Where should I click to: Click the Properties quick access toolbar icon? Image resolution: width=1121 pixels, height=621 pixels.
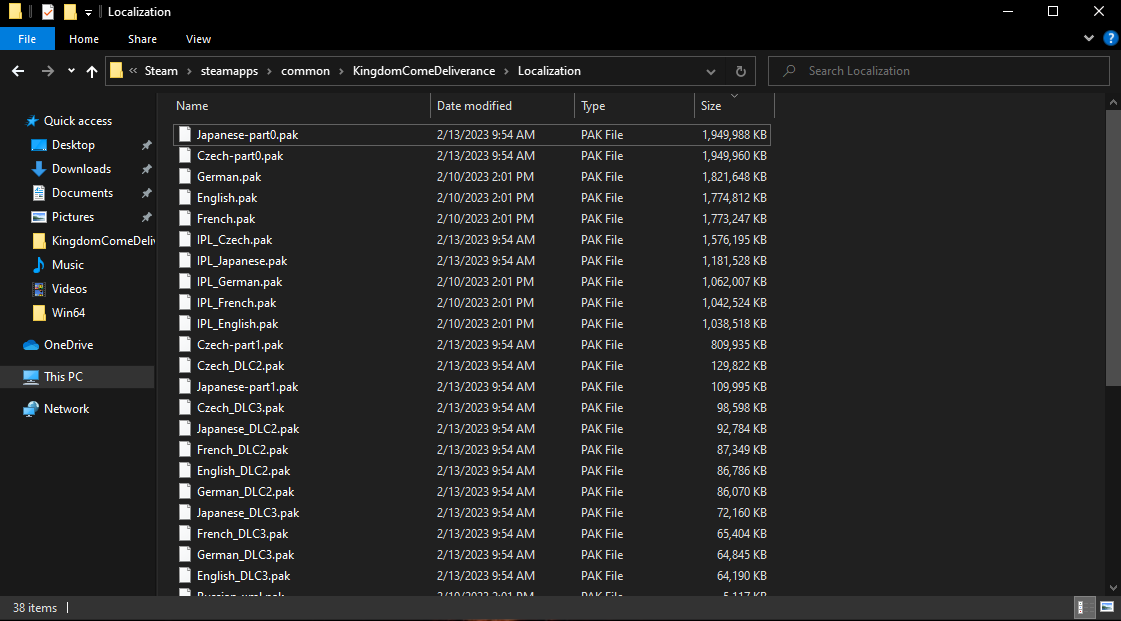point(48,12)
